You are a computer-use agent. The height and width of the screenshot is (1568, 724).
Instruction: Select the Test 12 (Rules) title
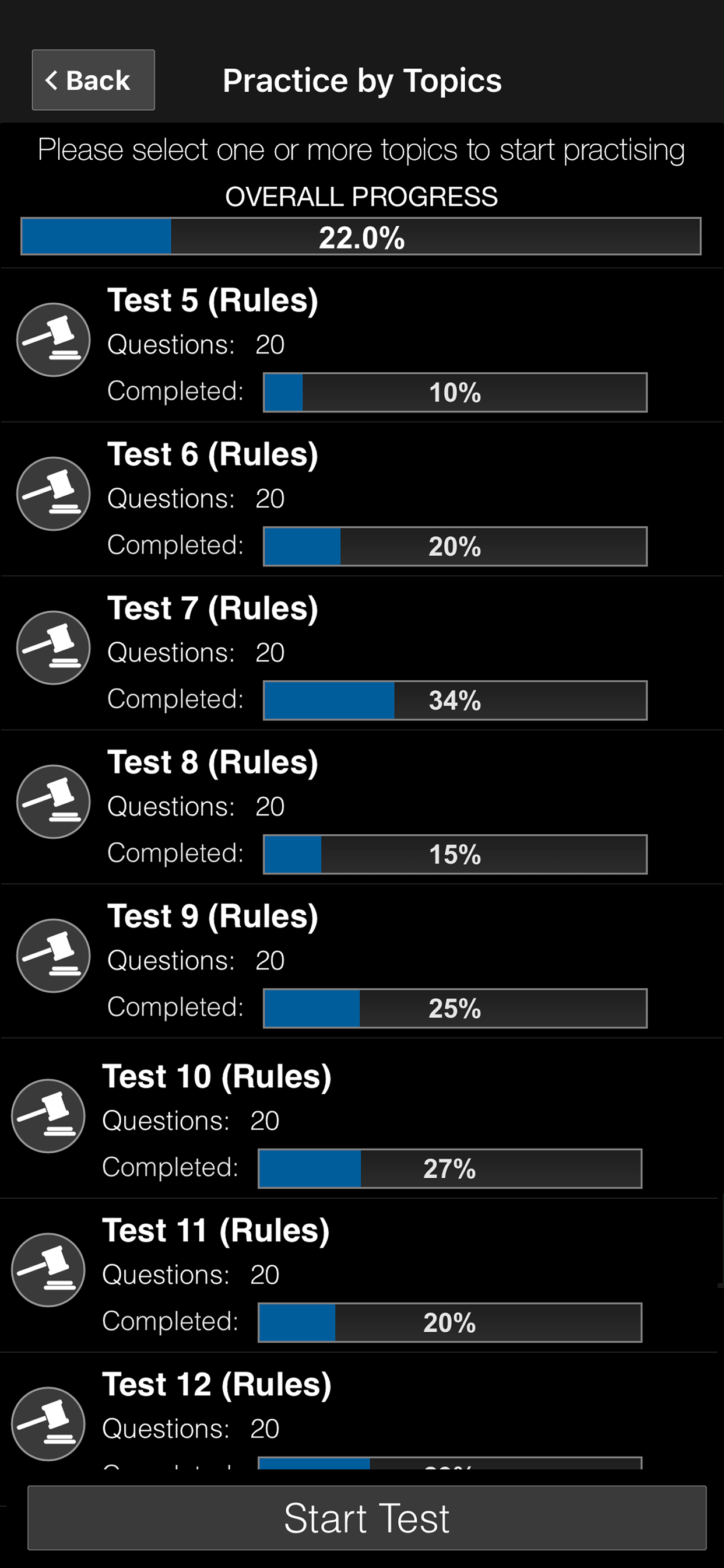[x=217, y=1384]
